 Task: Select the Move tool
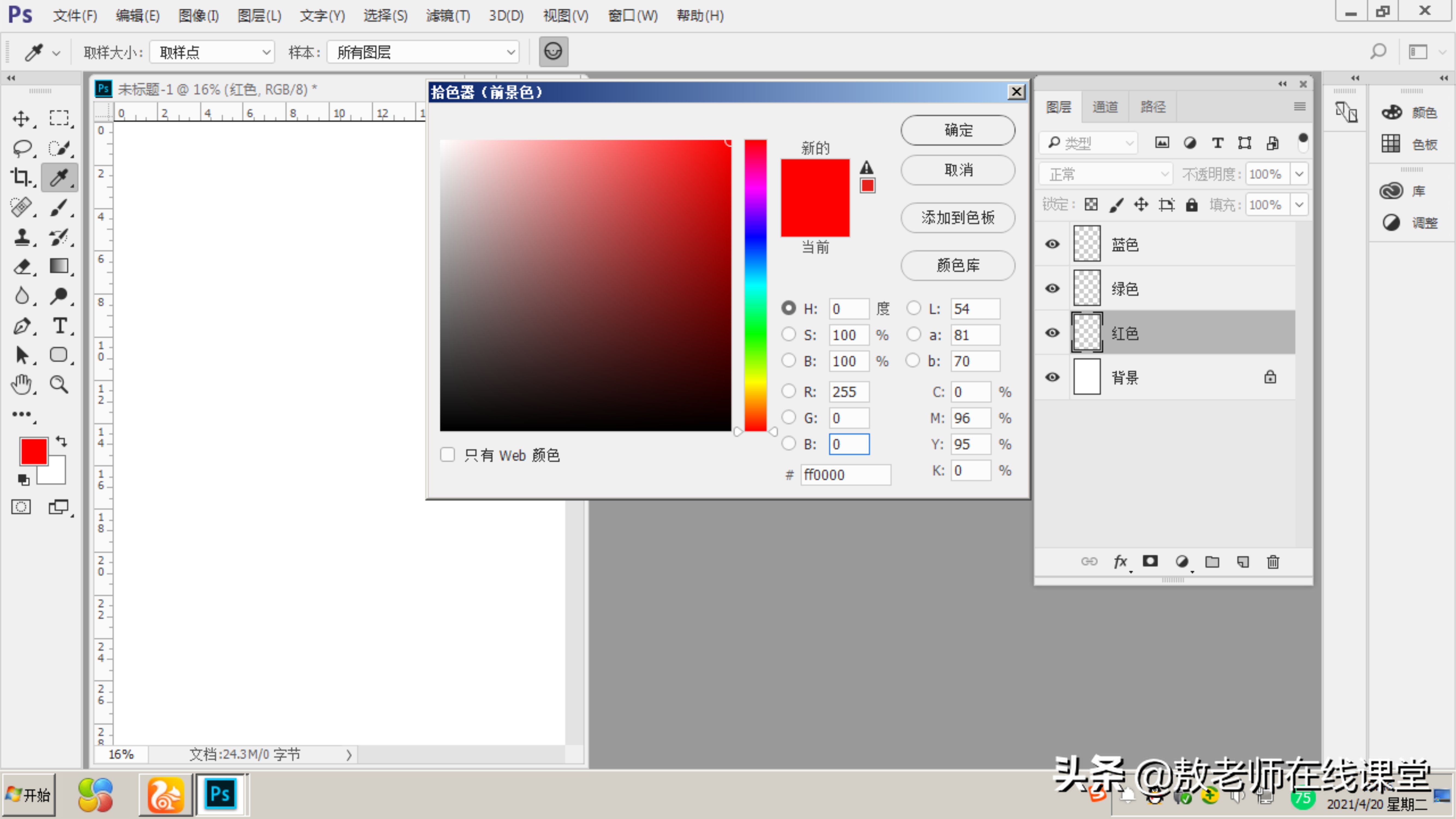[x=22, y=118]
